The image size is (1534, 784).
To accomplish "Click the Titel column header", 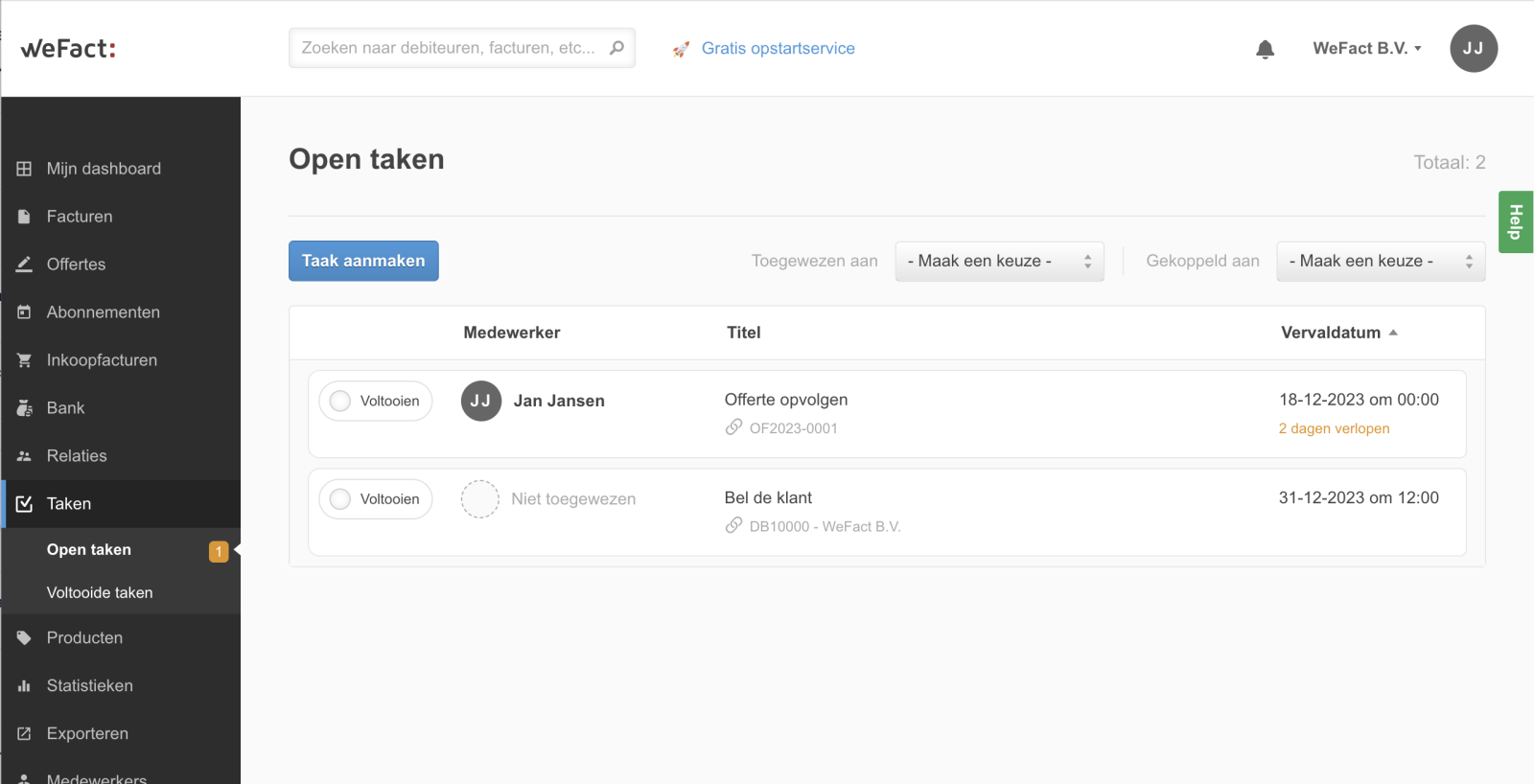I will point(743,333).
